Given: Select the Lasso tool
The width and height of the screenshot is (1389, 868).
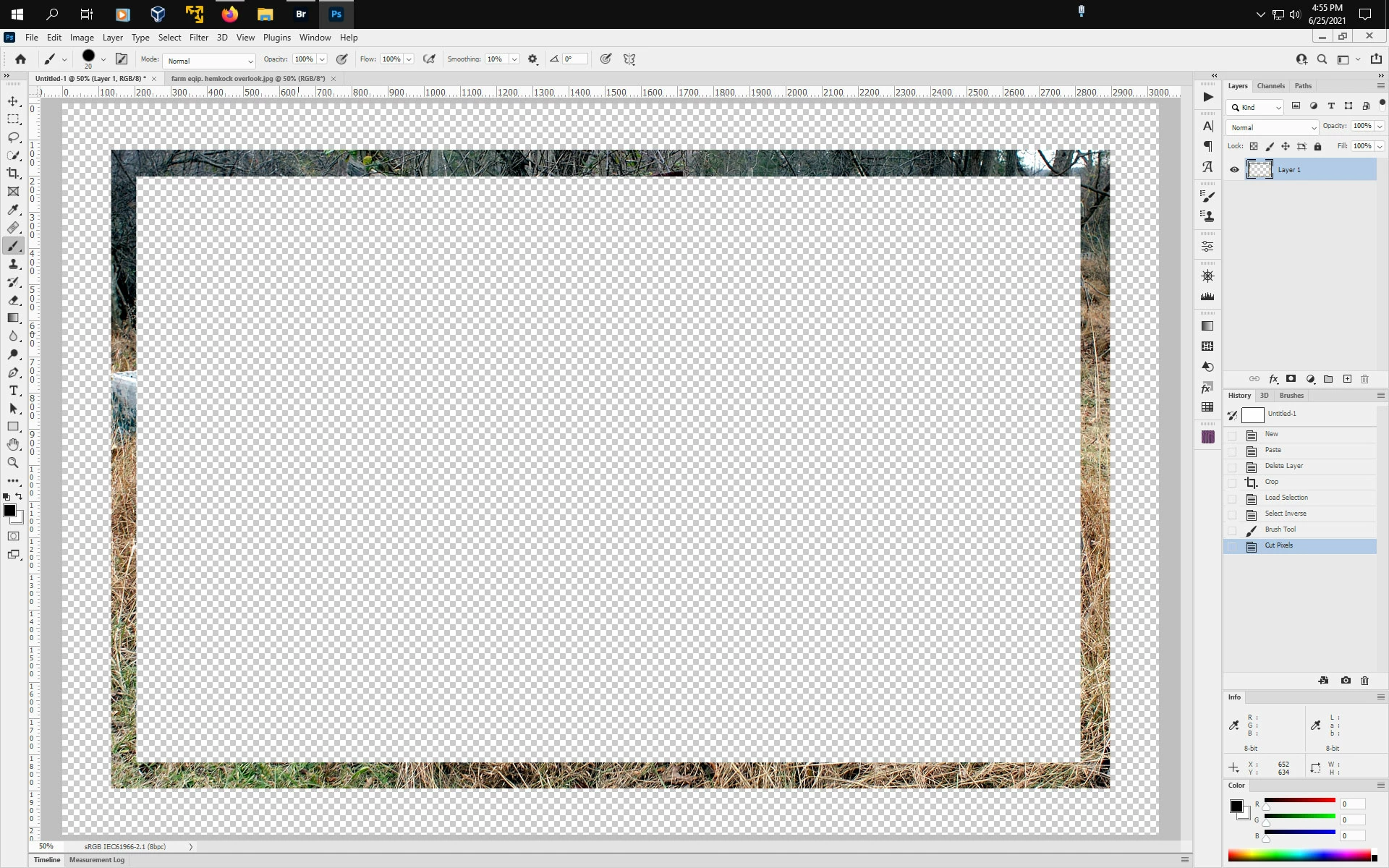Looking at the screenshot, I should click(13, 137).
